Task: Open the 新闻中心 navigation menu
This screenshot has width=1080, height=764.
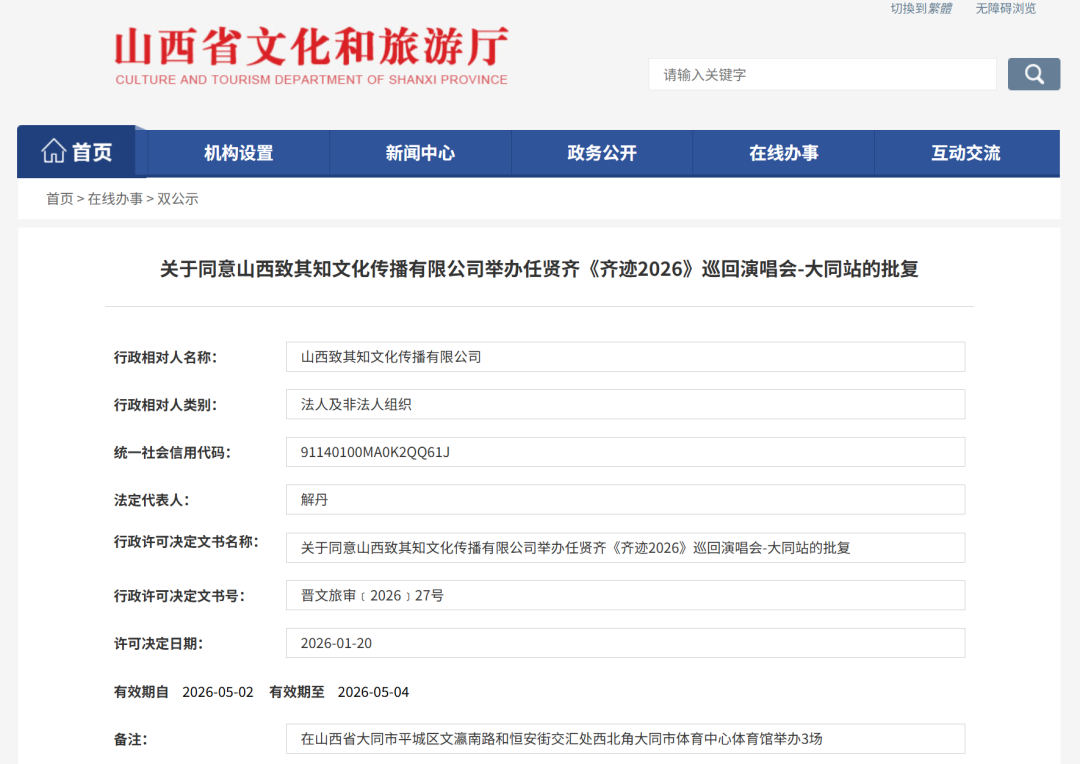Action: pyautogui.click(x=420, y=152)
